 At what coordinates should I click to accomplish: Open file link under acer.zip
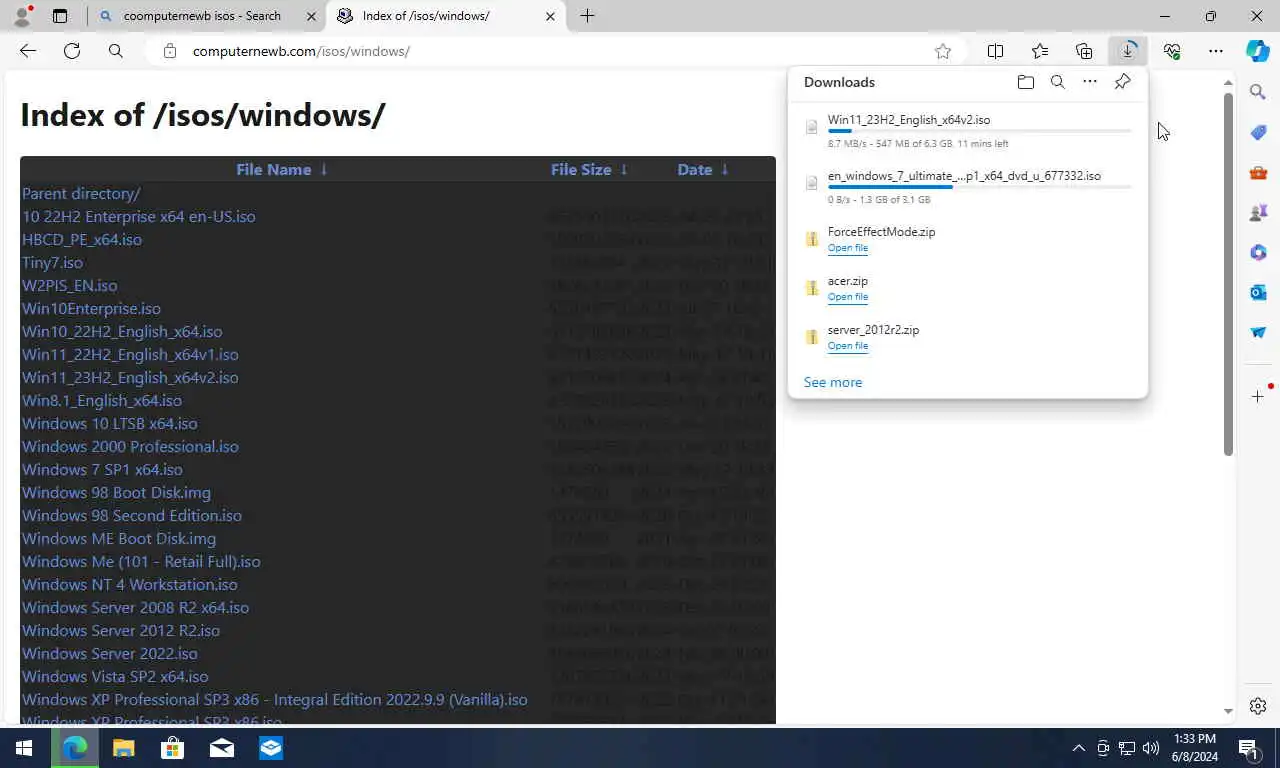tap(848, 297)
